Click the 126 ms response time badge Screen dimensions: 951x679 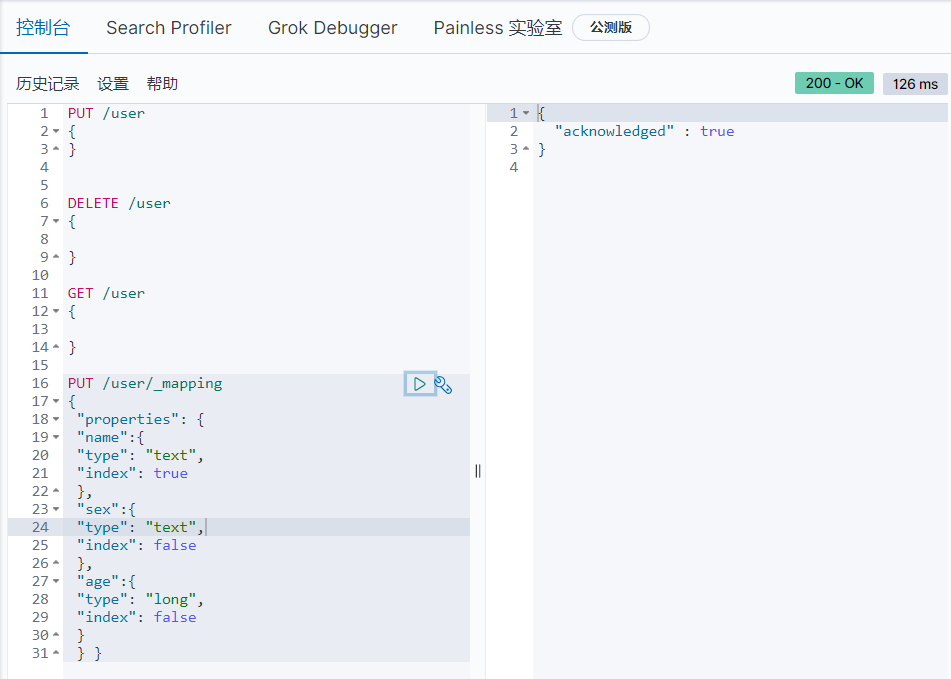tap(915, 83)
